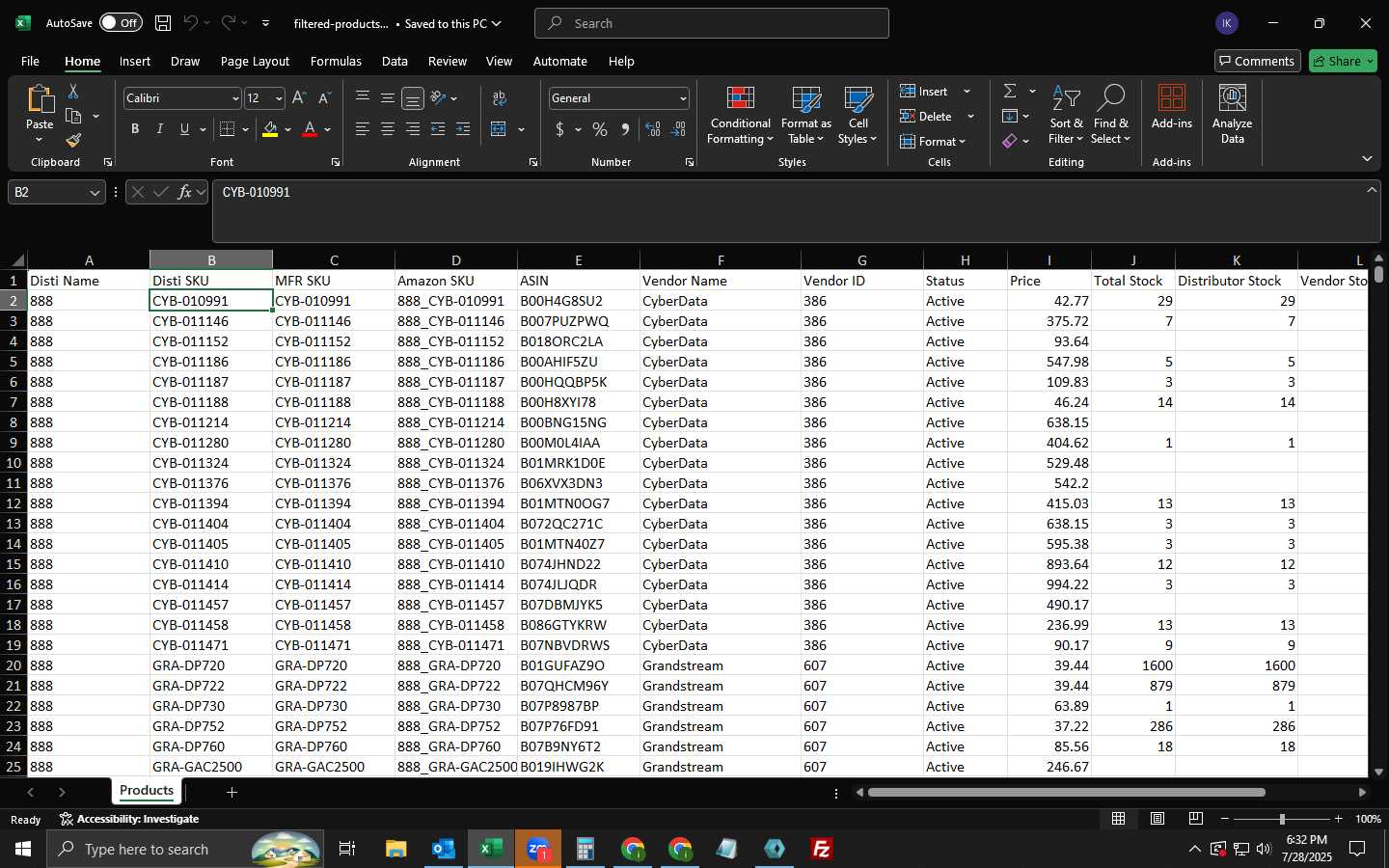Open the Cell Styles dropdown
1389x868 pixels.
tap(858, 115)
